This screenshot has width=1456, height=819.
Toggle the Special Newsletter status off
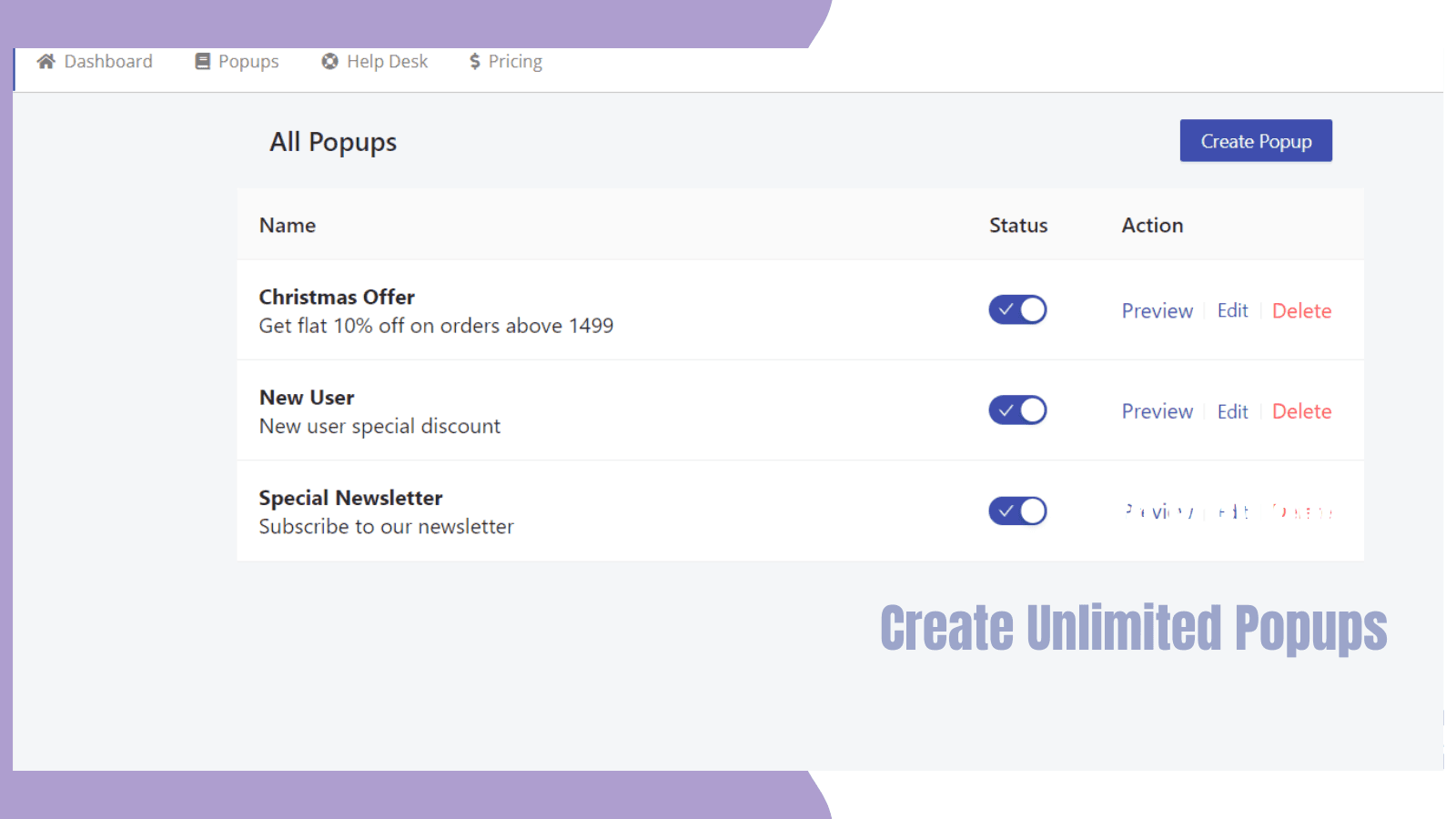tap(1016, 511)
